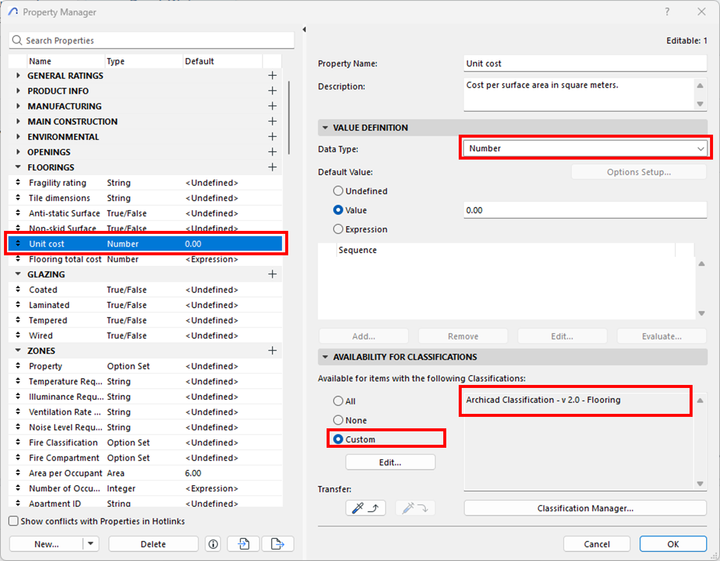This screenshot has width=720, height=561.
Task: Click reorder handle of Fragility rating
Action: pyautogui.click(x=18, y=183)
